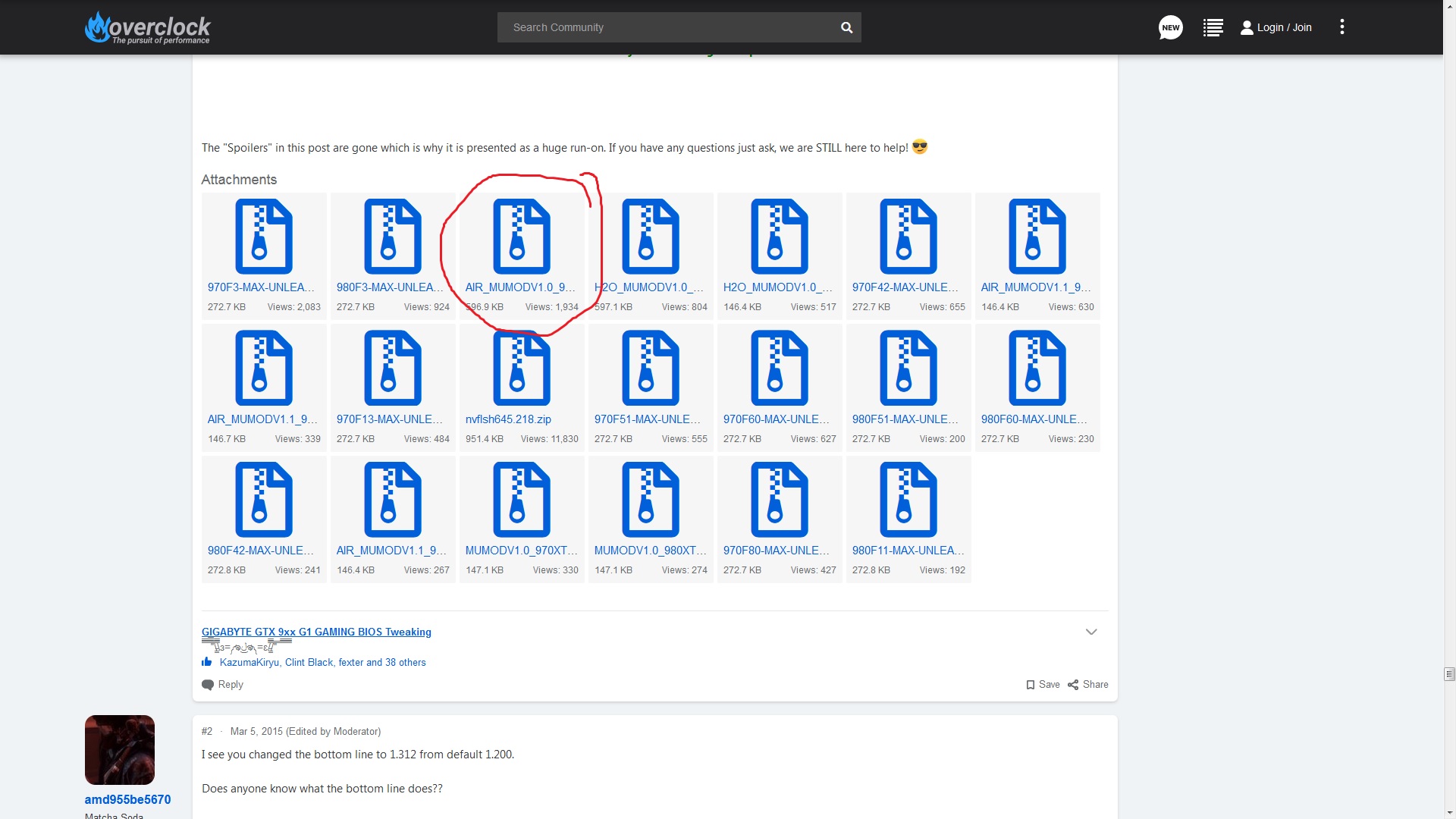The image size is (1456, 819).
Task: Click the nvflsh645.218.zip file icon
Action: 521,368
